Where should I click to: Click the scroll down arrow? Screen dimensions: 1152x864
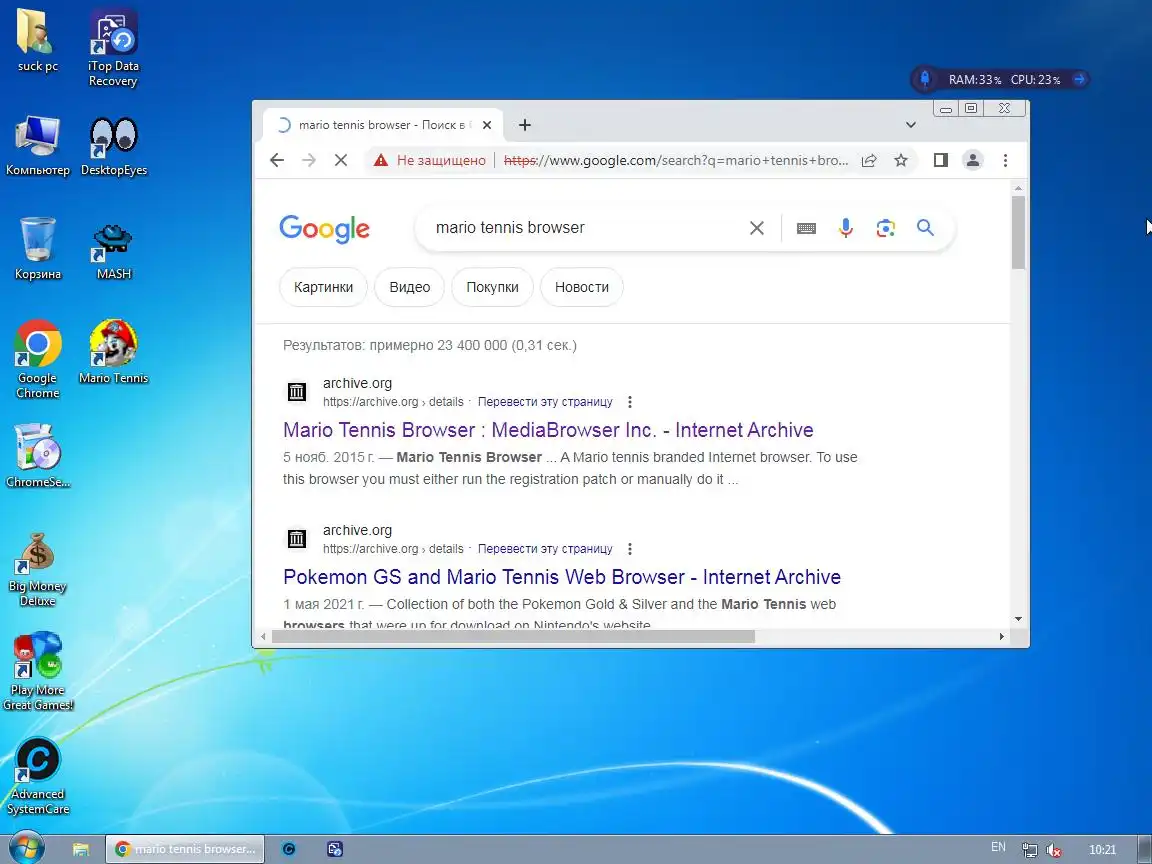pos(1018,619)
